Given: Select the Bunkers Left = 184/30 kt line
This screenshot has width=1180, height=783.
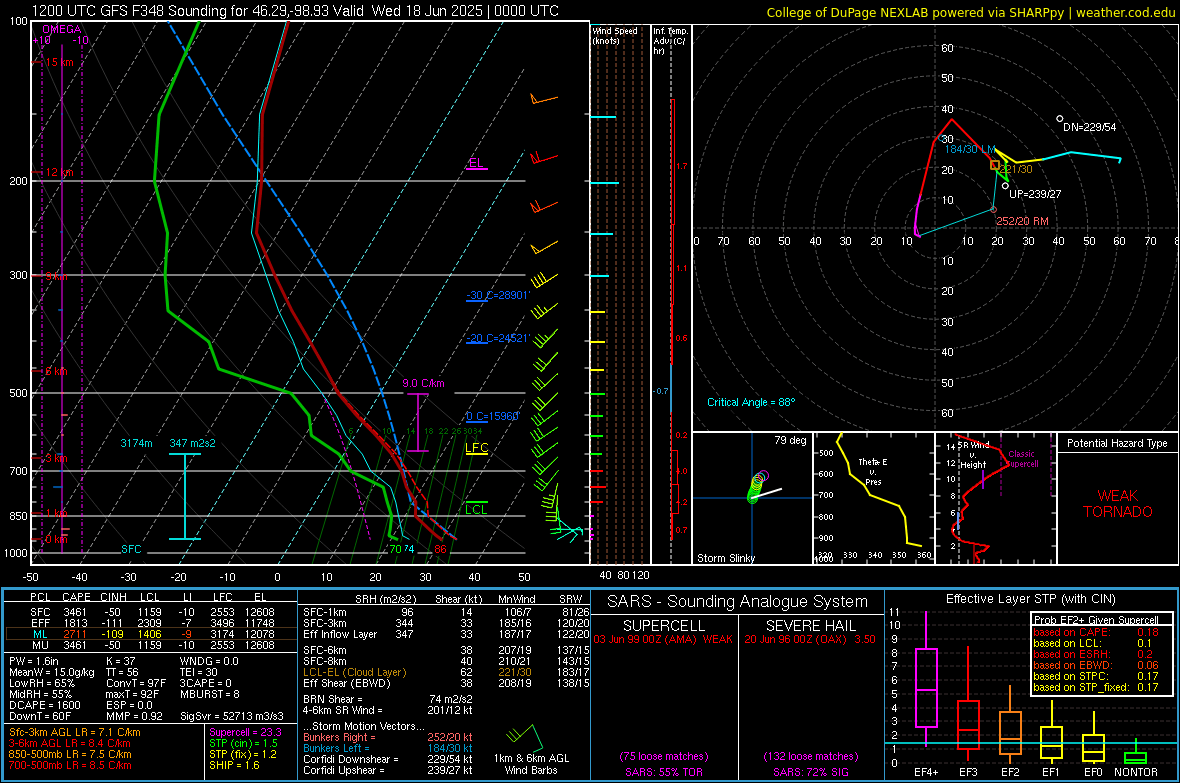Looking at the screenshot, I should pyautogui.click(x=388, y=749).
